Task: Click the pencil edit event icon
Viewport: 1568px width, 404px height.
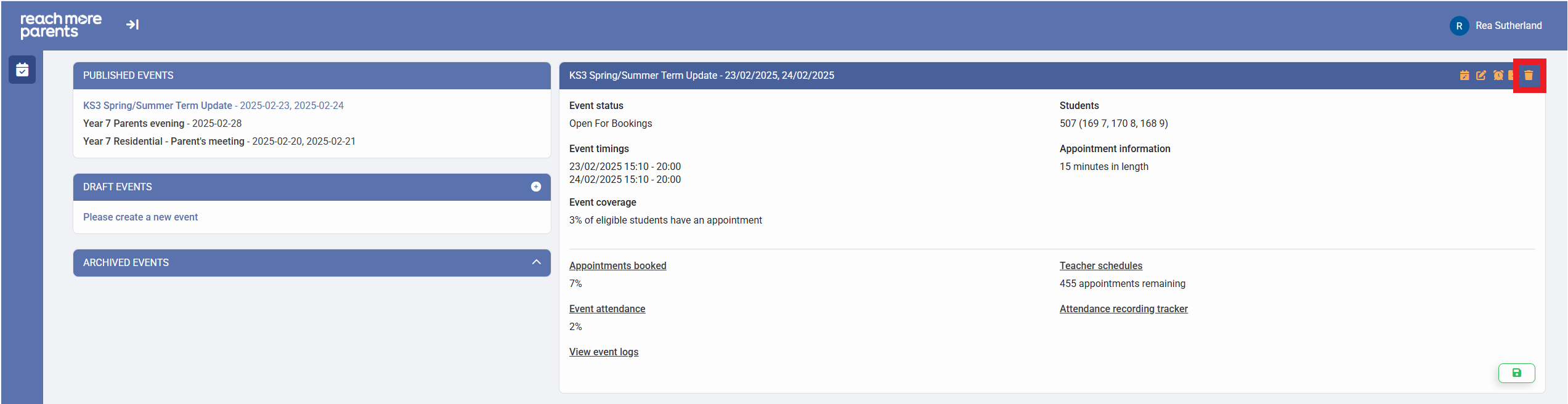Action: (1481, 75)
